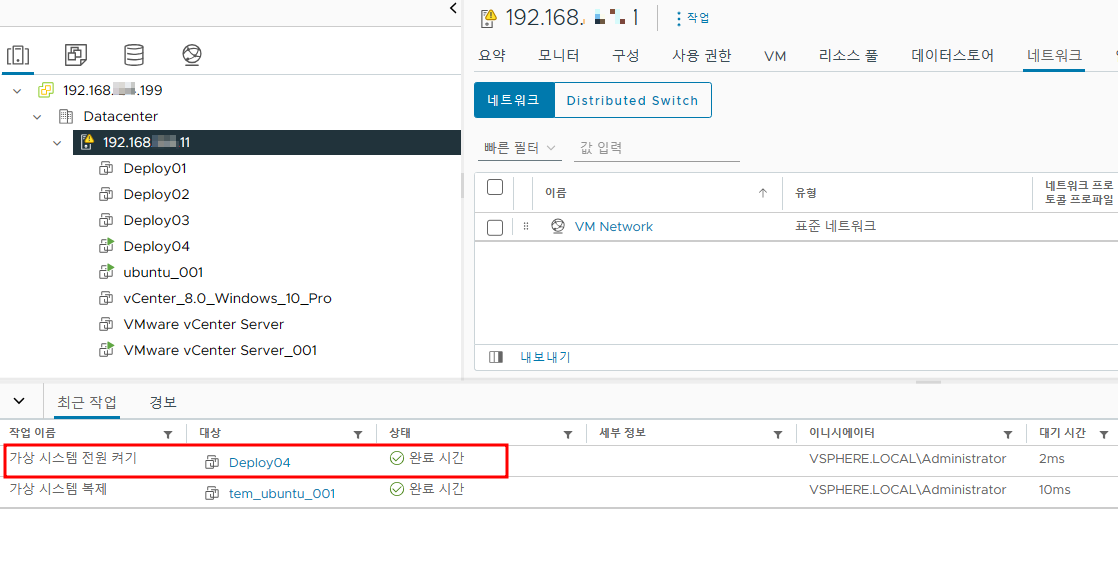Viewport: 1118px width, 569px height.
Task: Open the 요약 tab
Action: 492,56
